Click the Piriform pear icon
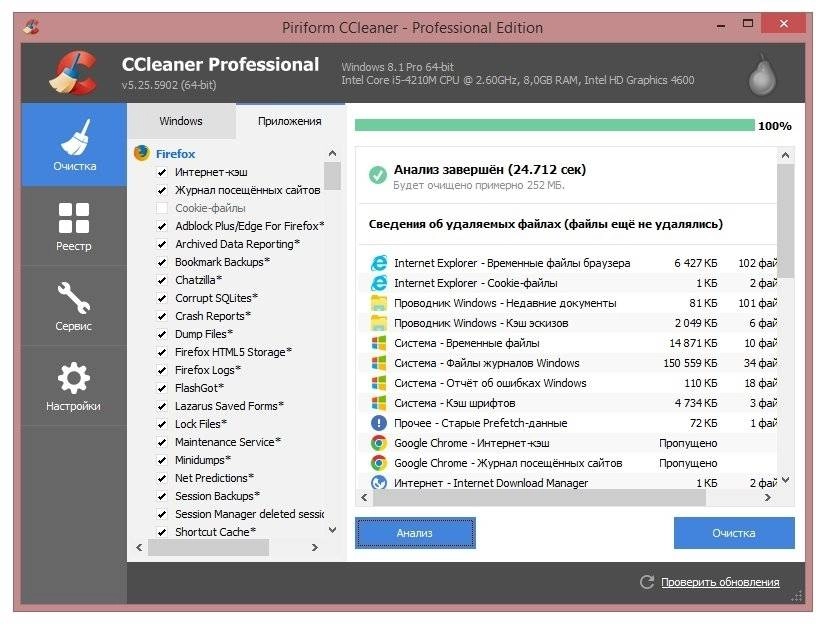 [762, 75]
